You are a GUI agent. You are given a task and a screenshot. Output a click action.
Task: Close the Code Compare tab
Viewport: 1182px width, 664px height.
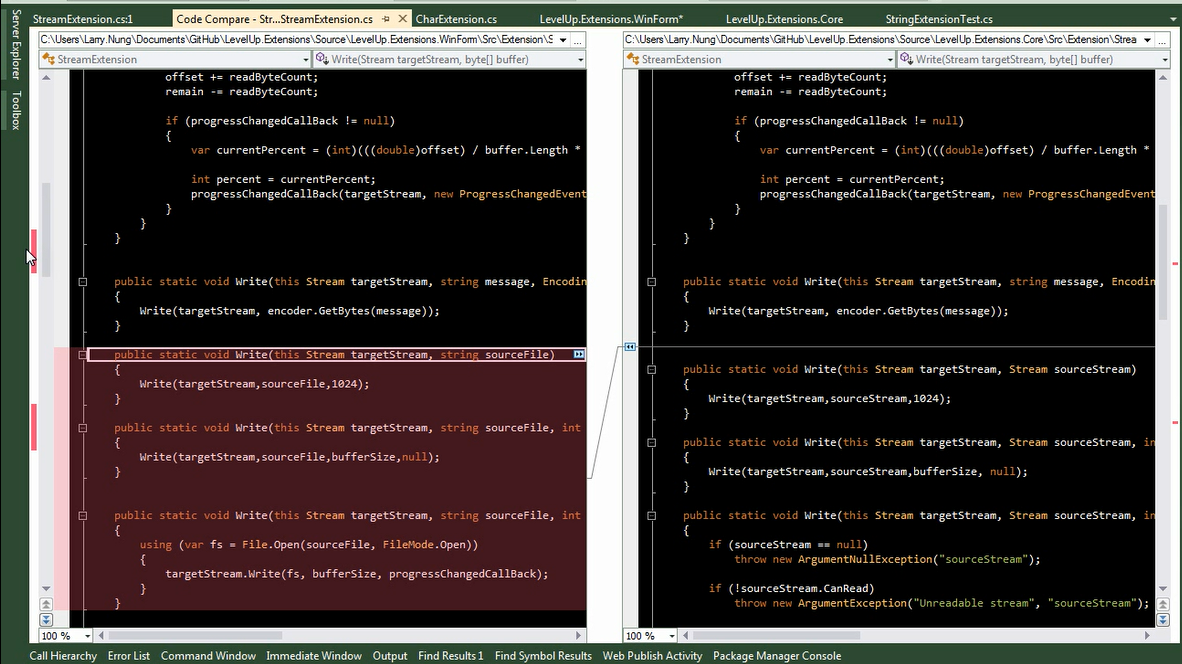point(403,19)
